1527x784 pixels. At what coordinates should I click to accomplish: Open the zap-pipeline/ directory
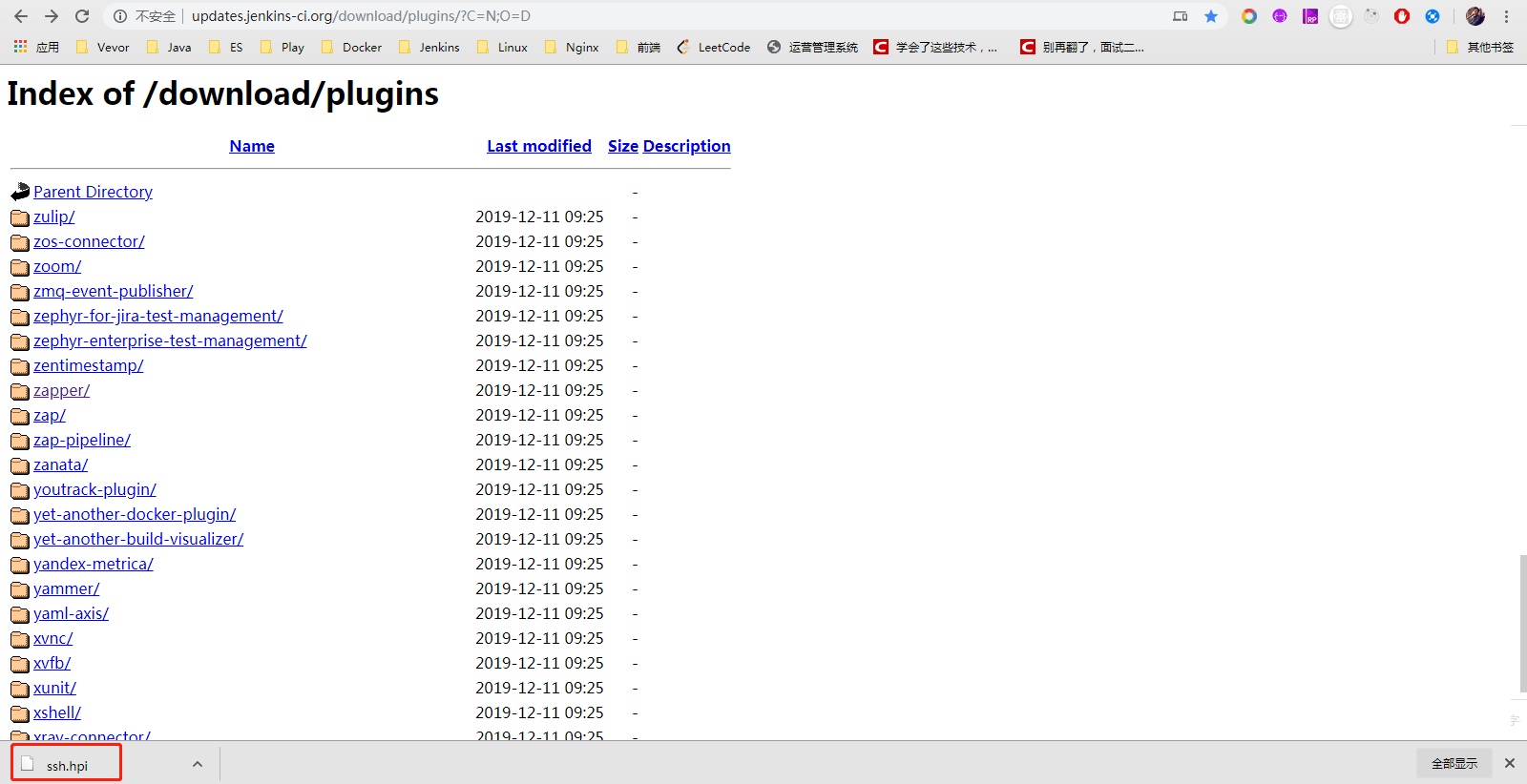82,440
